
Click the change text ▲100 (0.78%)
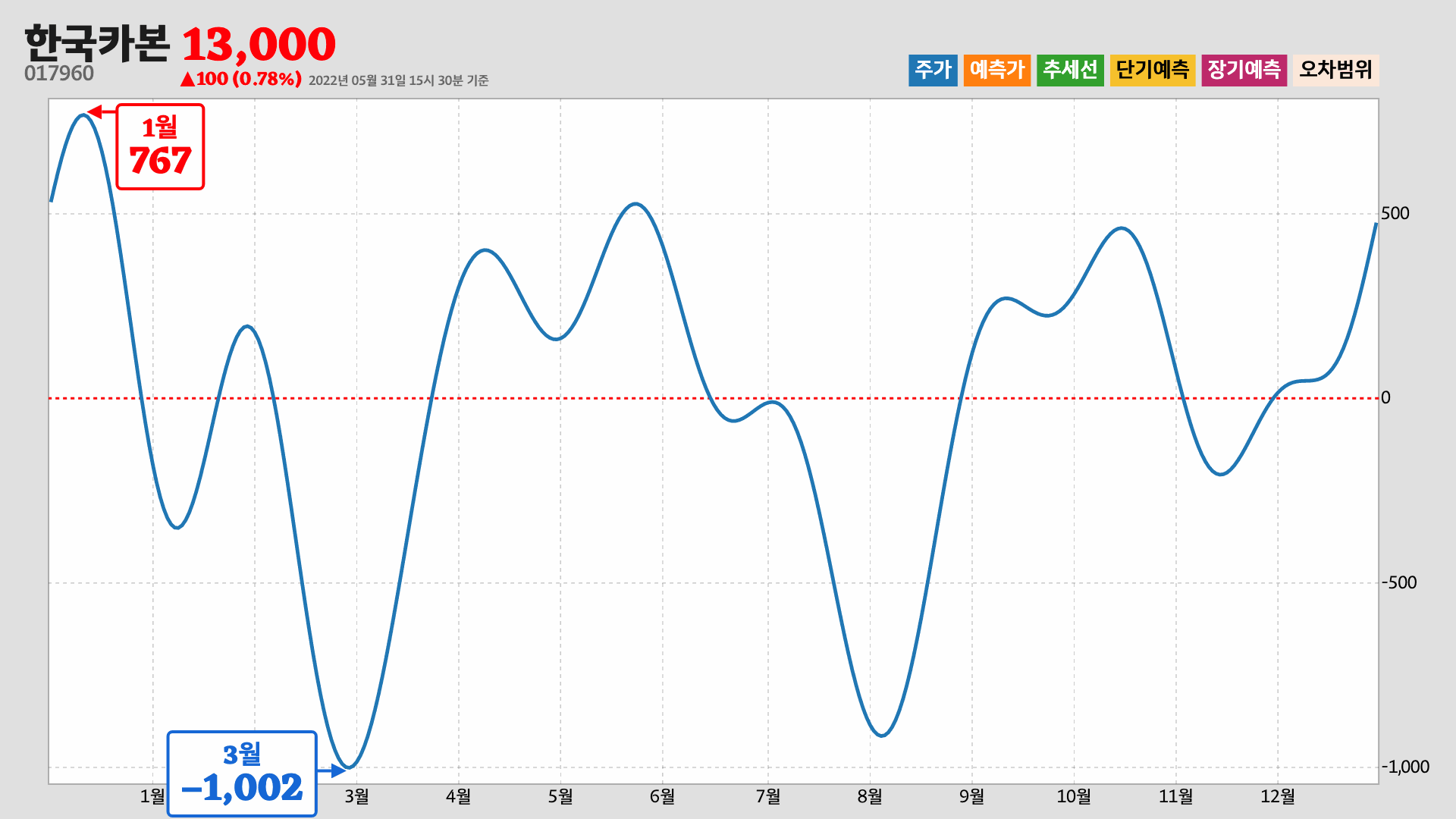(x=241, y=79)
